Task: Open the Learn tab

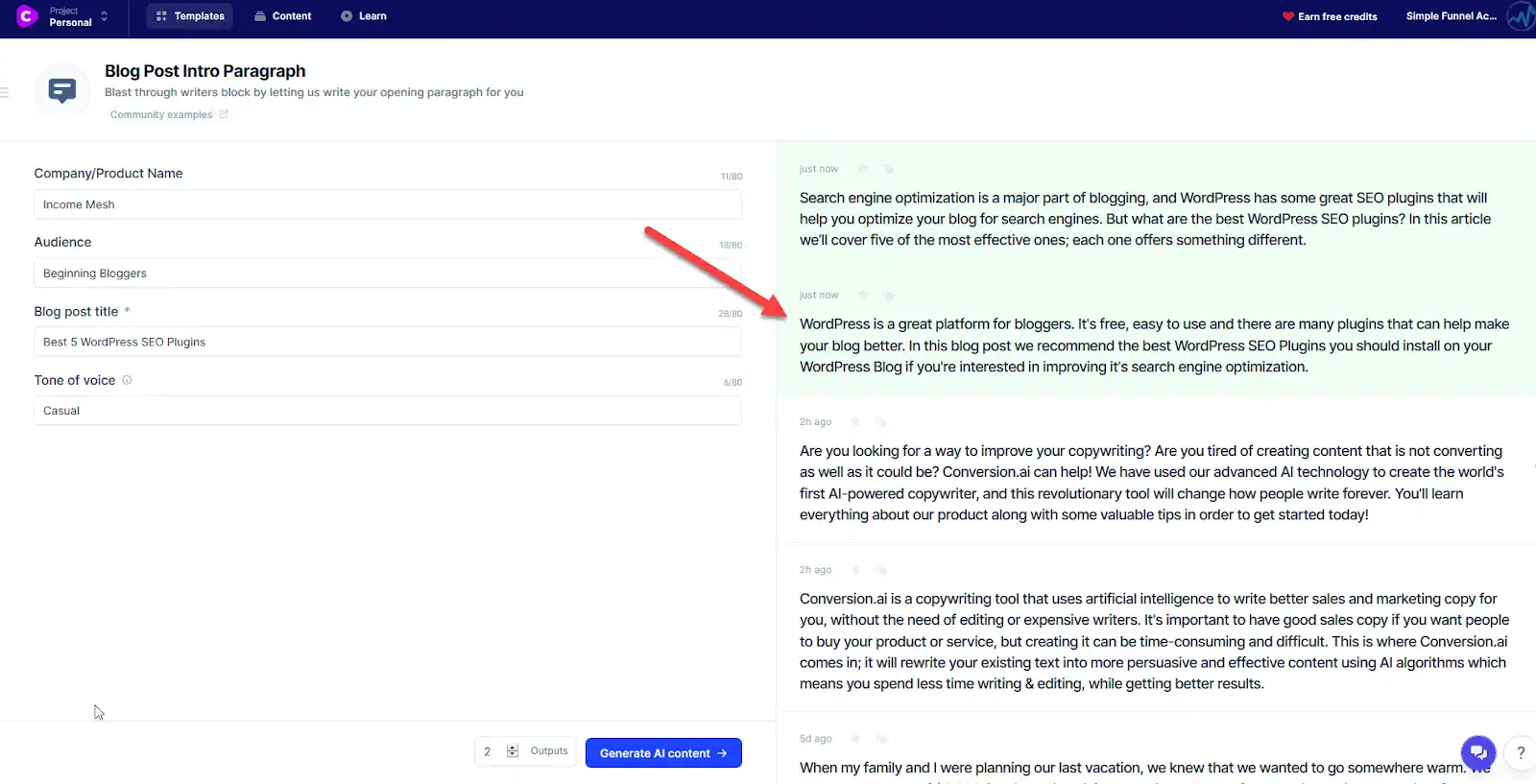Action: click(364, 16)
